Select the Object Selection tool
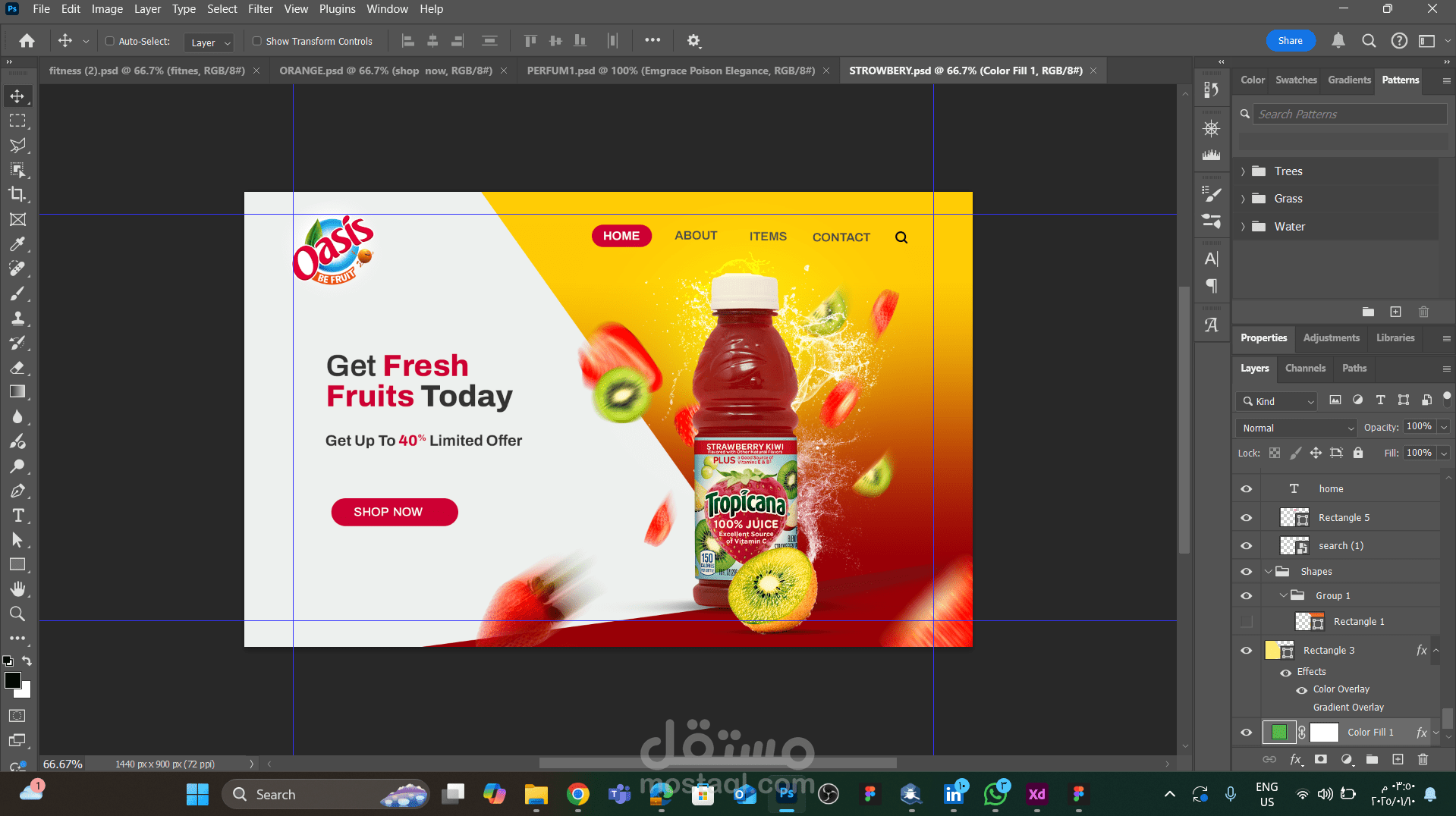This screenshot has height=816, width=1456. click(x=17, y=170)
